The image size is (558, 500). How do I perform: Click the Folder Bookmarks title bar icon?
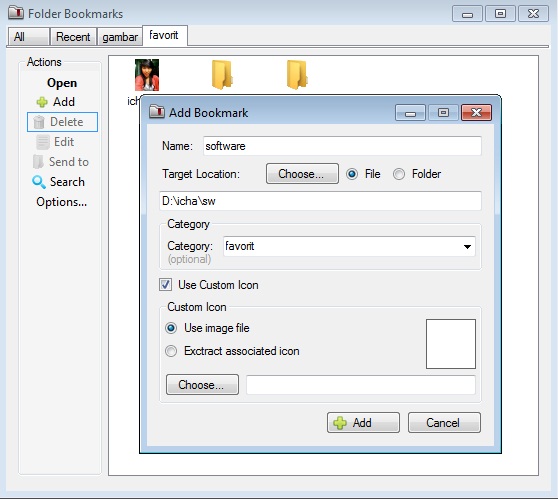click(16, 13)
